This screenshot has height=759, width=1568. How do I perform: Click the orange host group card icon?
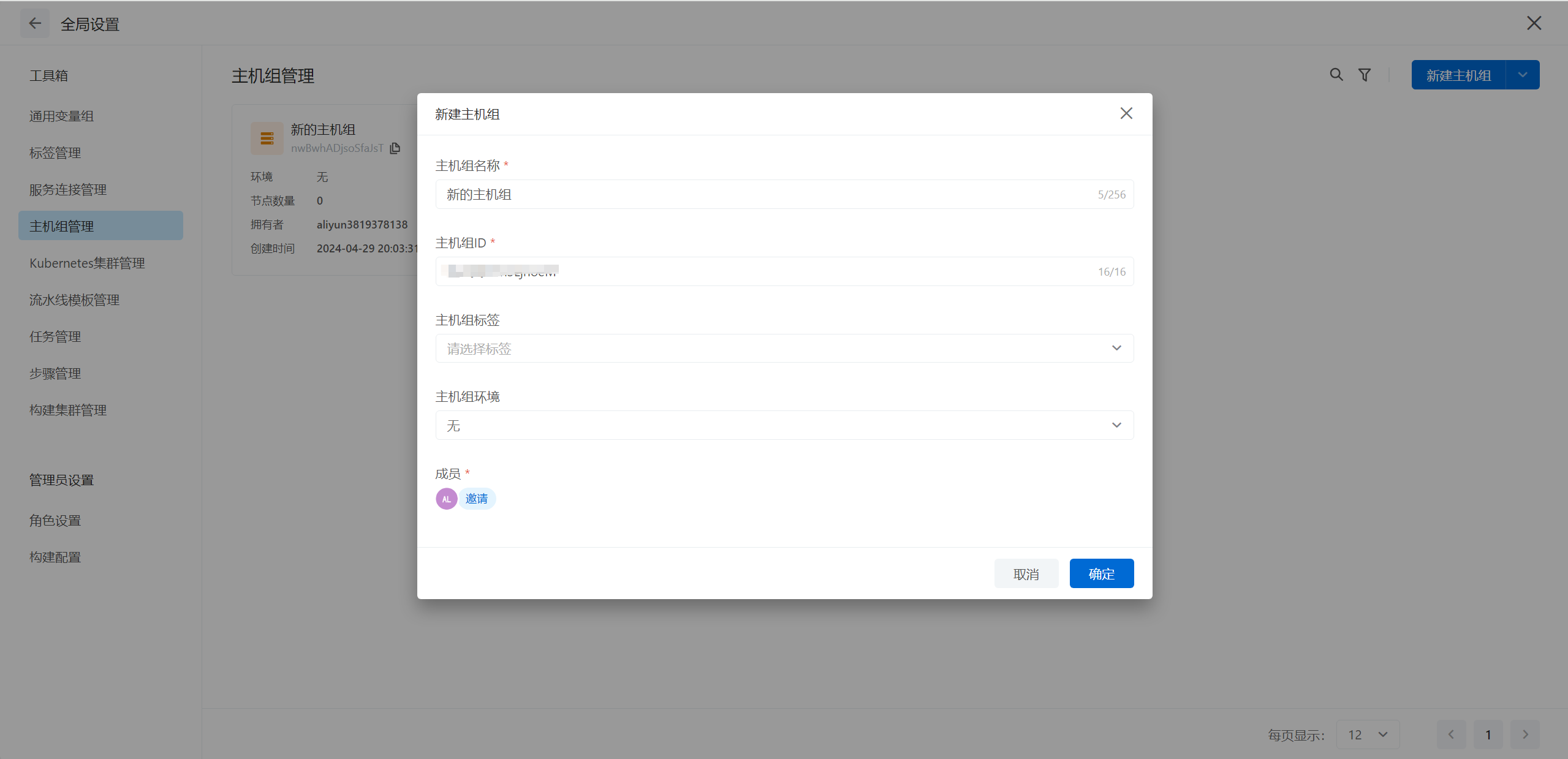point(267,138)
